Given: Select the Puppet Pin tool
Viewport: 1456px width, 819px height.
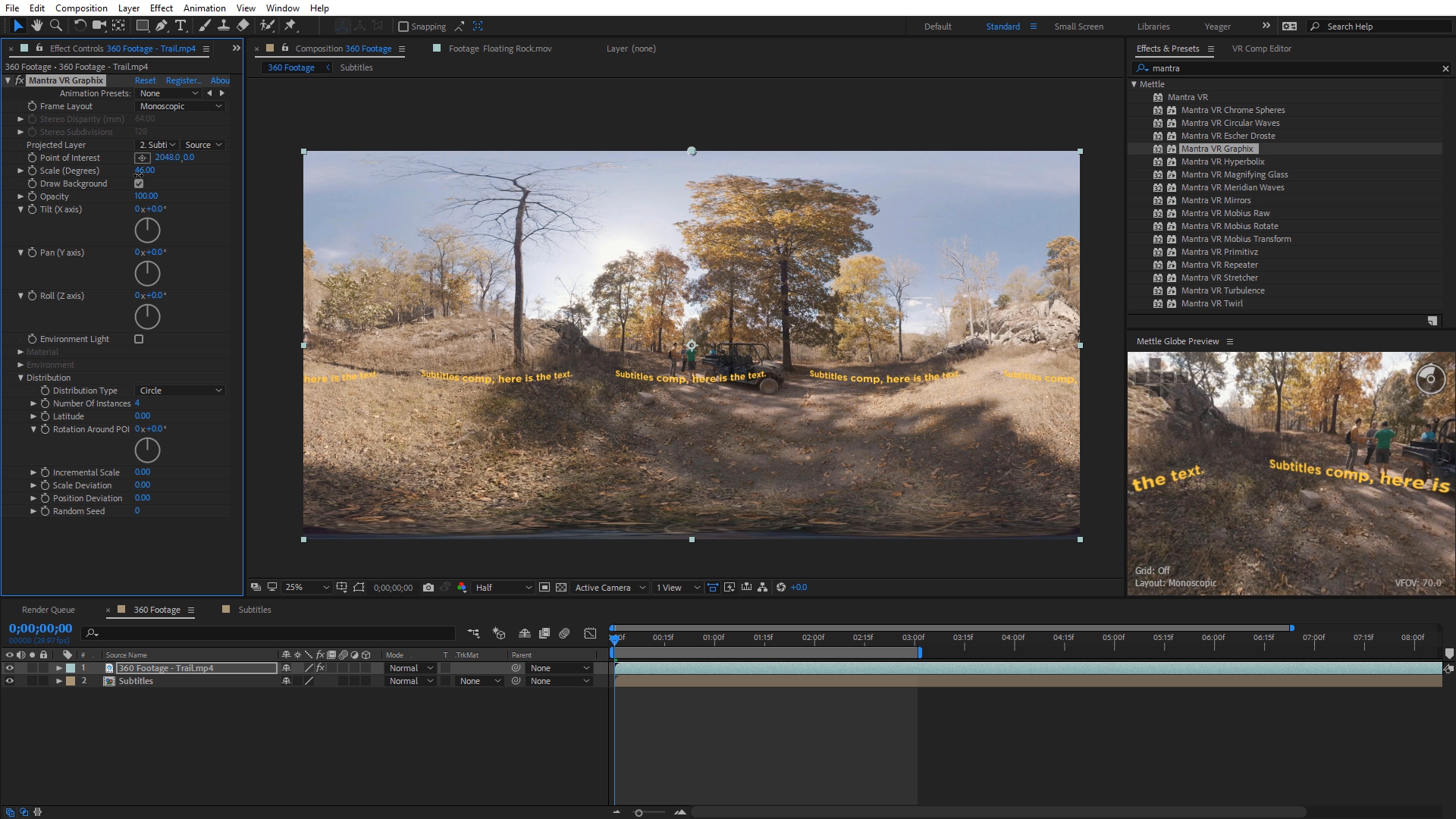Looking at the screenshot, I should coord(290,26).
